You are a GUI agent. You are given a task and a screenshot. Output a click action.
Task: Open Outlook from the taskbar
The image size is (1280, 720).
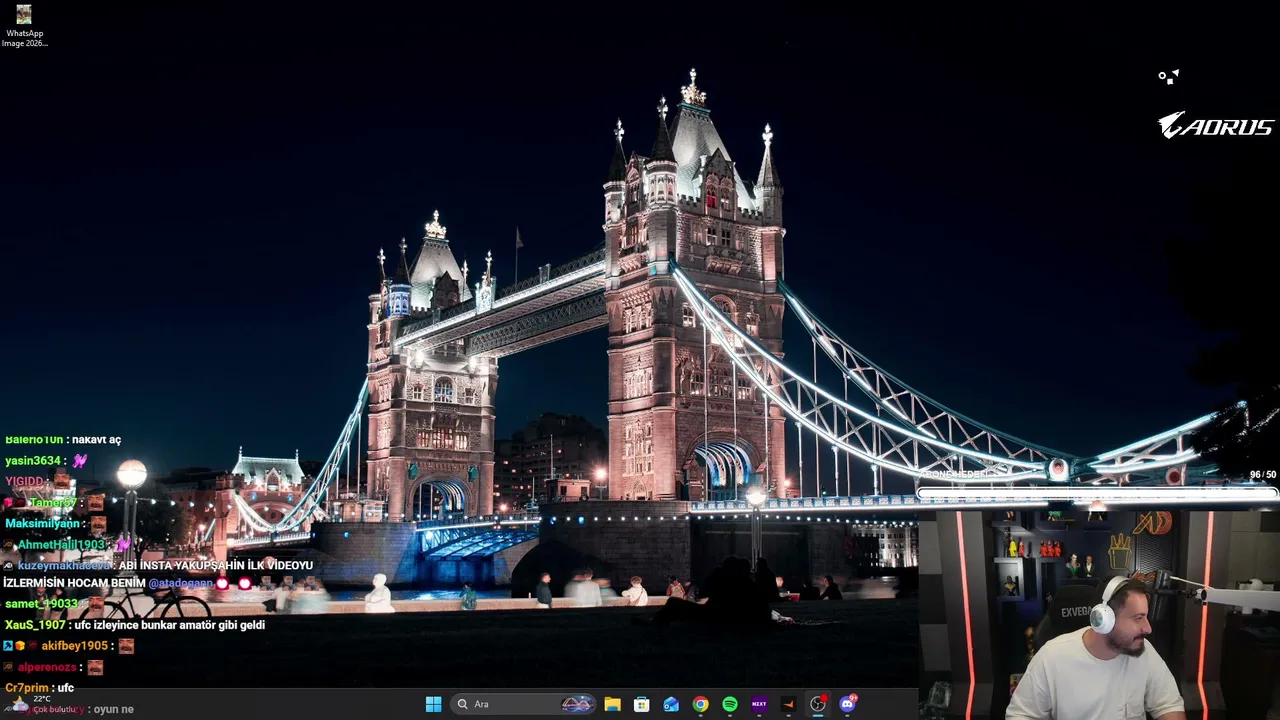tap(671, 704)
